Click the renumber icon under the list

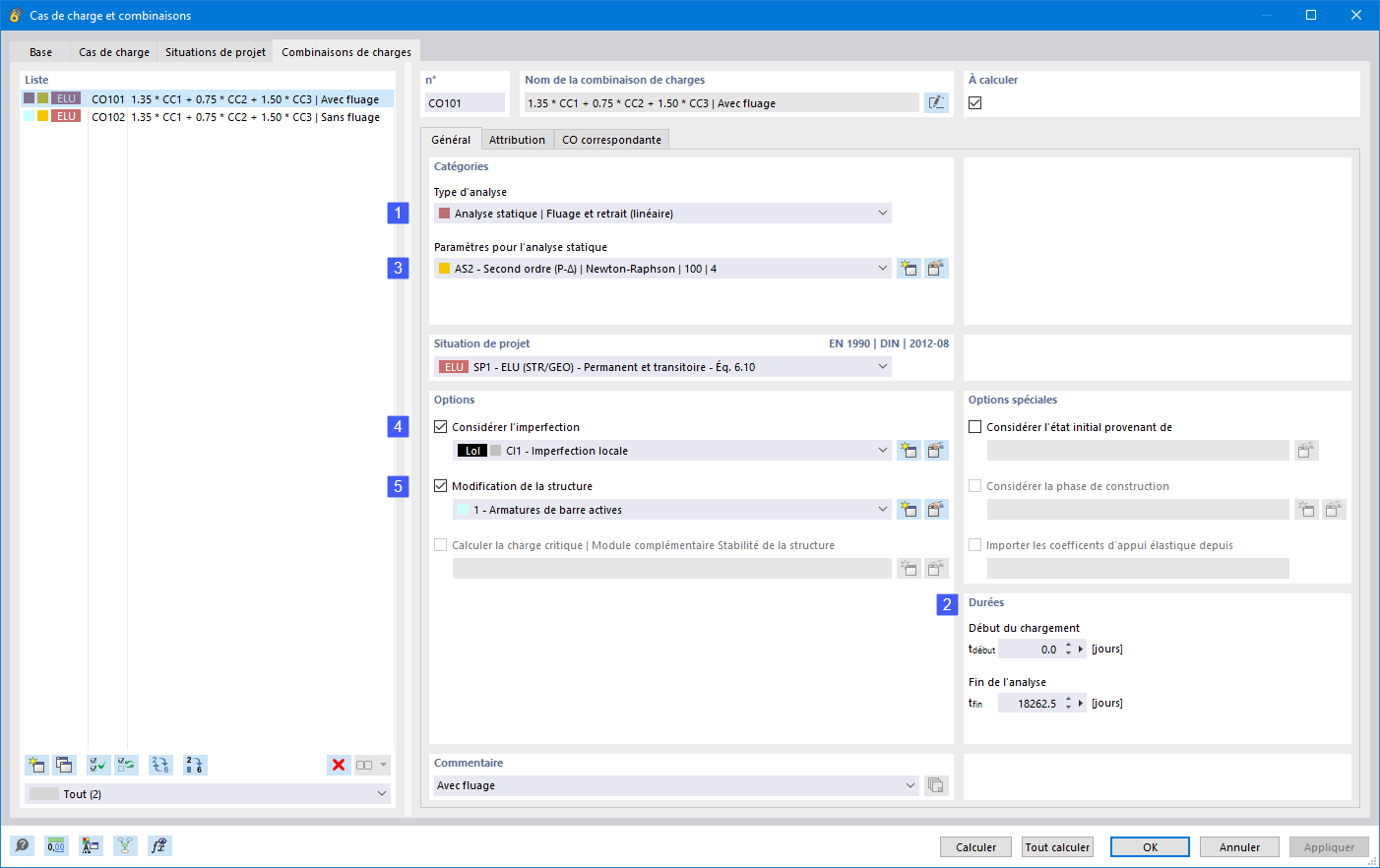[160, 765]
